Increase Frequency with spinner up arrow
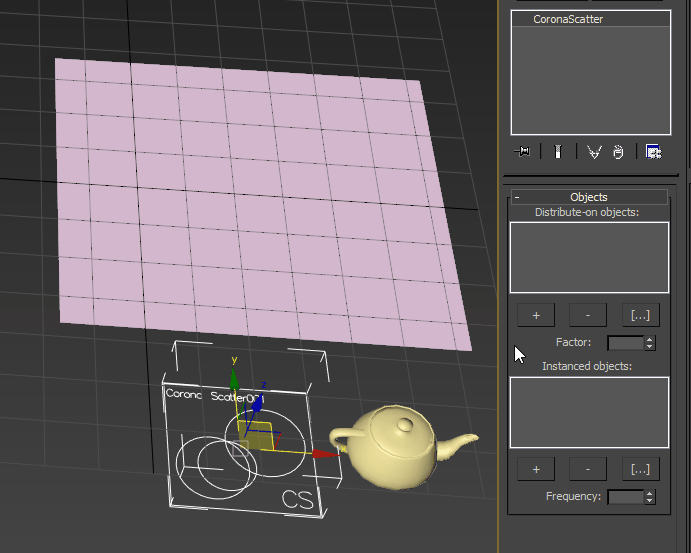691x553 pixels. coord(650,494)
